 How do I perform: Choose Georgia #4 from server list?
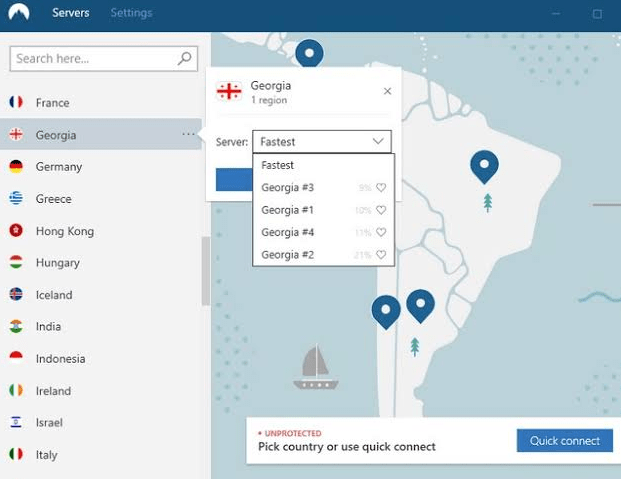click(x=288, y=233)
